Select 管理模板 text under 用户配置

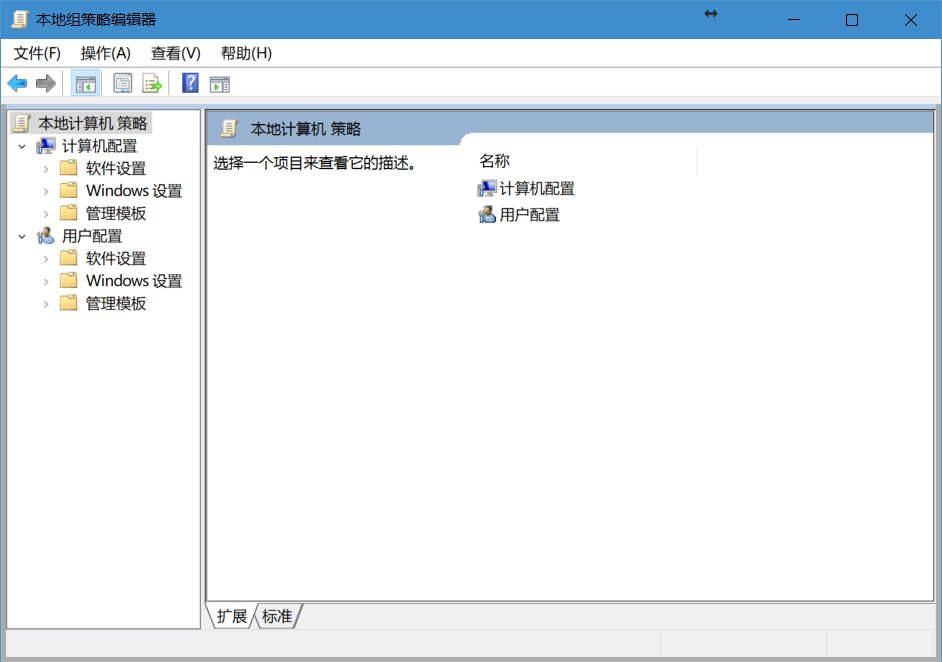[116, 303]
